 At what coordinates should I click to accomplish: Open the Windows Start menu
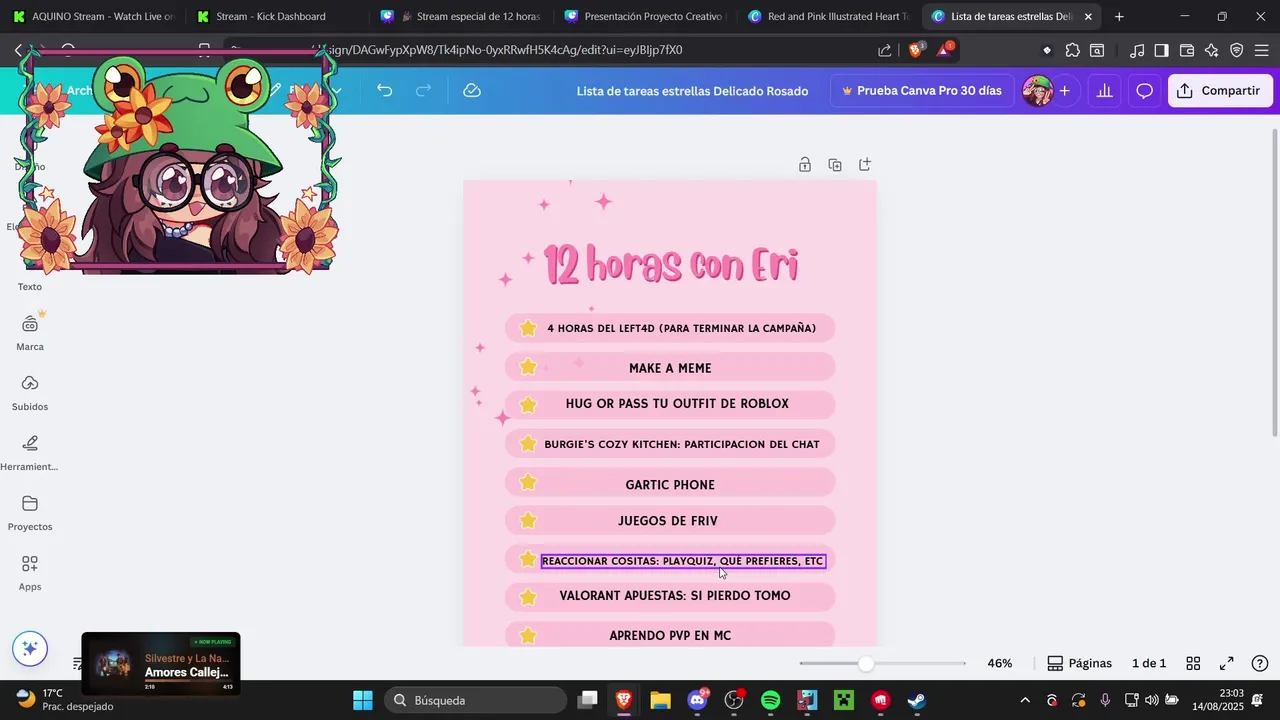click(x=363, y=700)
